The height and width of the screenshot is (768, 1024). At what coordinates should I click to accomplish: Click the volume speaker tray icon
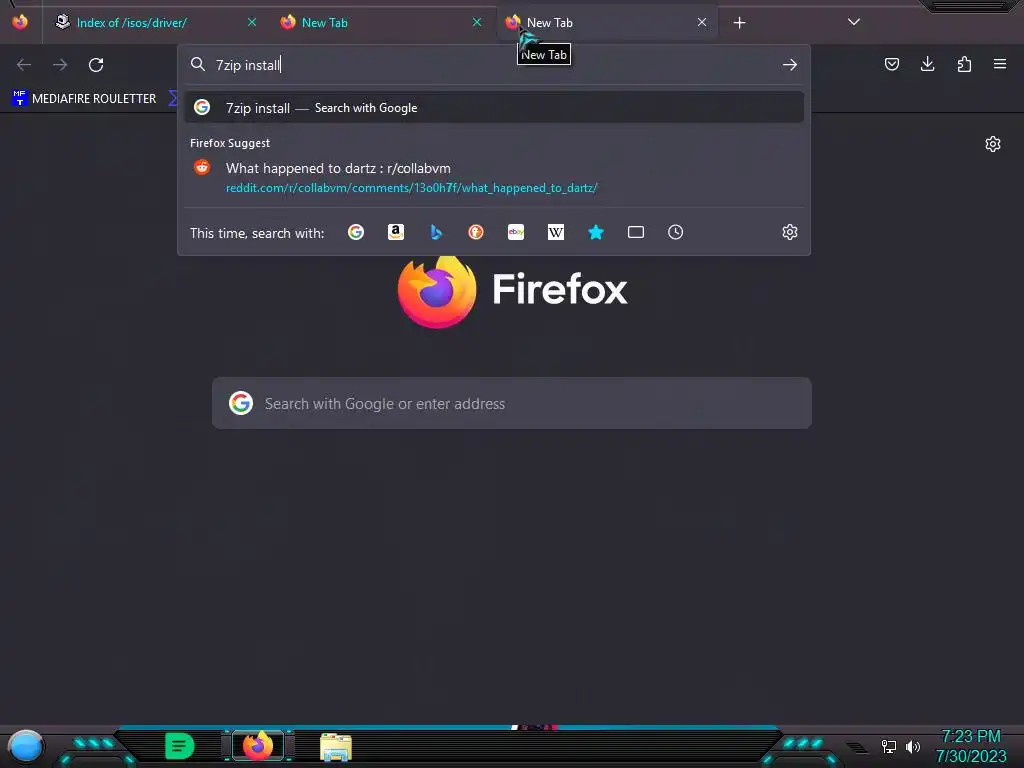(912, 746)
